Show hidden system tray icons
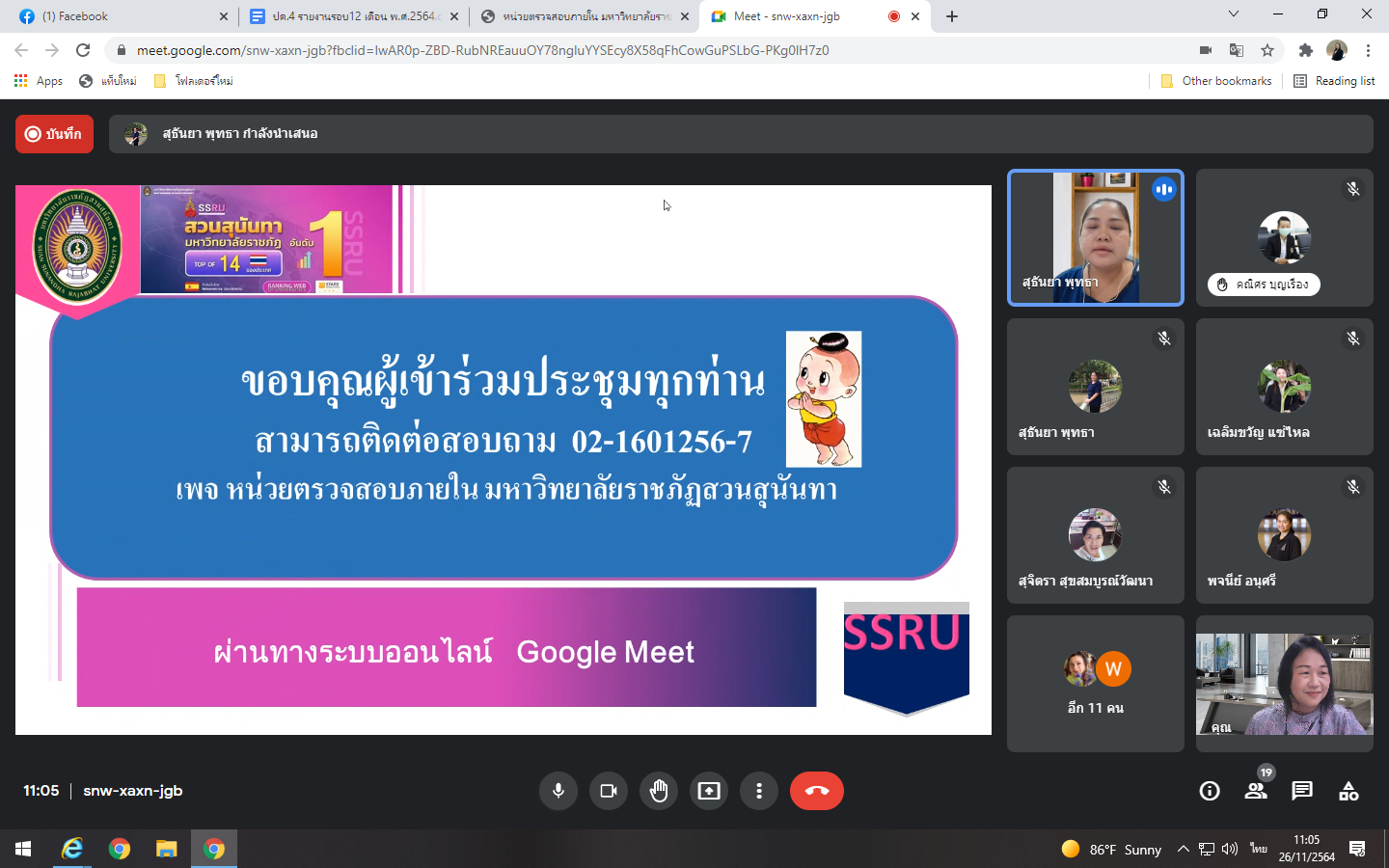Viewport: 1389px width, 868px height. tap(1183, 849)
